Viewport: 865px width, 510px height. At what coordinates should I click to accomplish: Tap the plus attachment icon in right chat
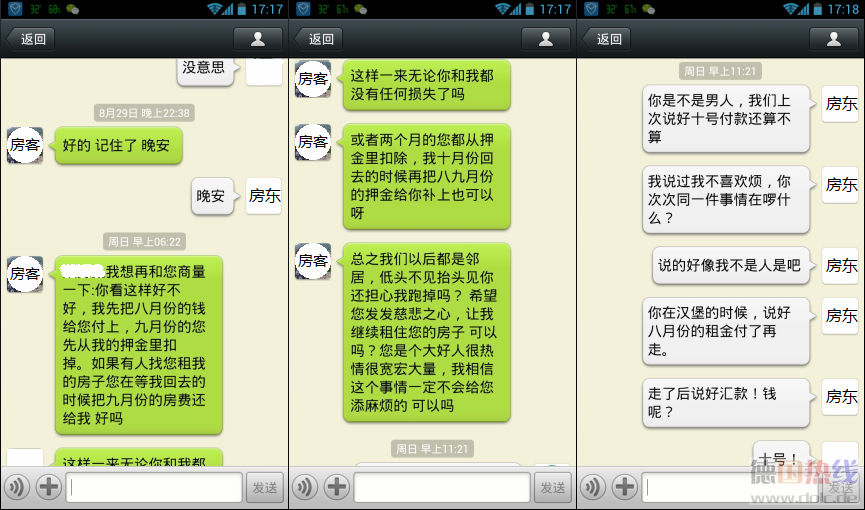(x=624, y=487)
